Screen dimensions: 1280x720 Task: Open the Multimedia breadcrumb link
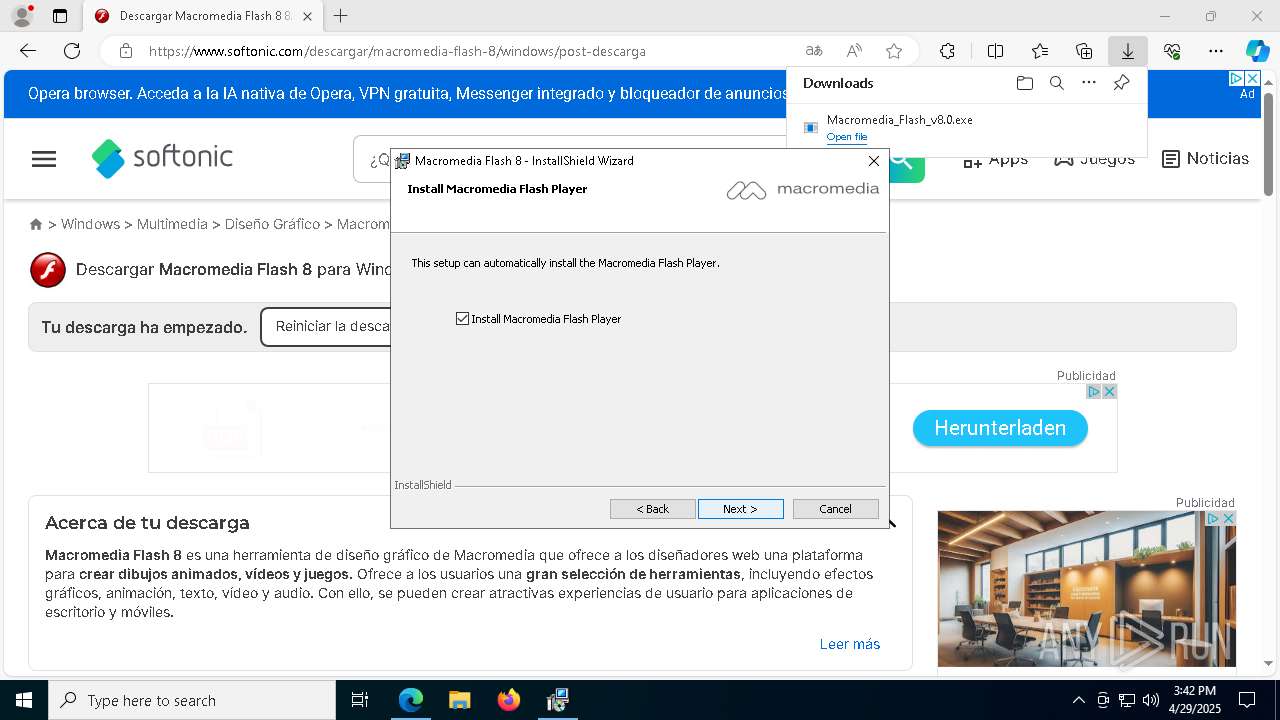[172, 224]
